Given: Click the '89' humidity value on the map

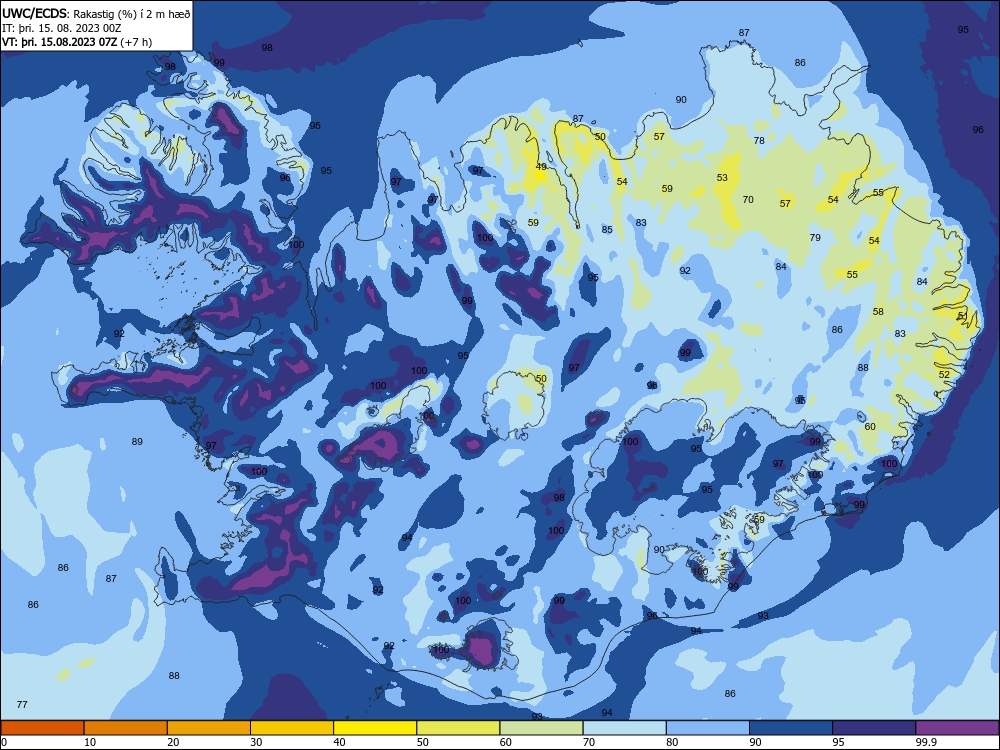Looking at the screenshot, I should (x=137, y=441).
